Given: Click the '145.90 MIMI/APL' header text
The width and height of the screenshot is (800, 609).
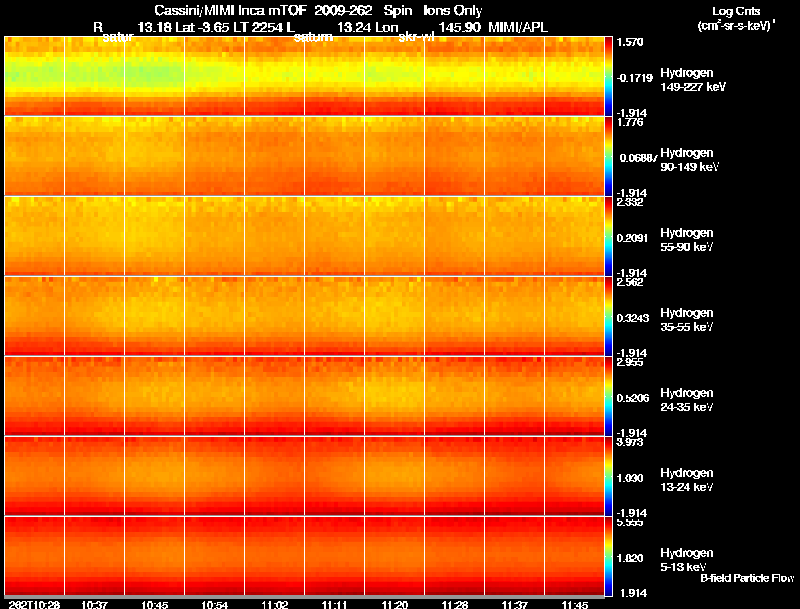Looking at the screenshot, I should tap(493, 27).
